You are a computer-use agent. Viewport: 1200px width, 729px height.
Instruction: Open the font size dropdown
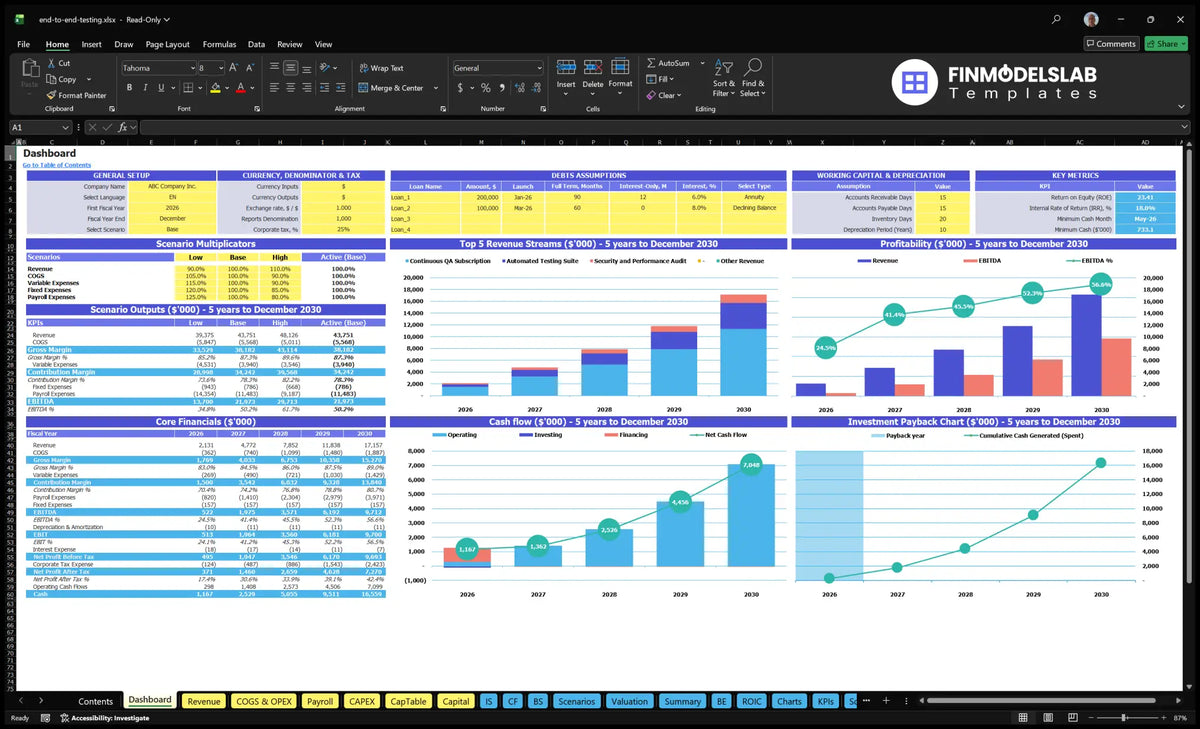click(220, 68)
